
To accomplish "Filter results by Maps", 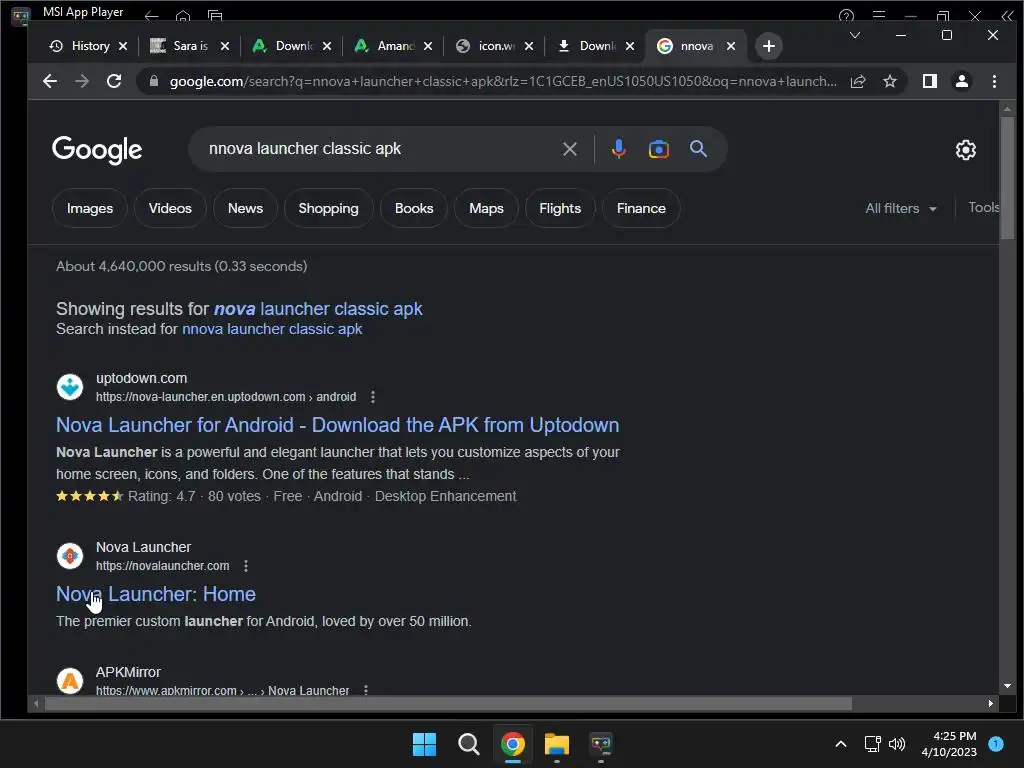I will (486, 208).
